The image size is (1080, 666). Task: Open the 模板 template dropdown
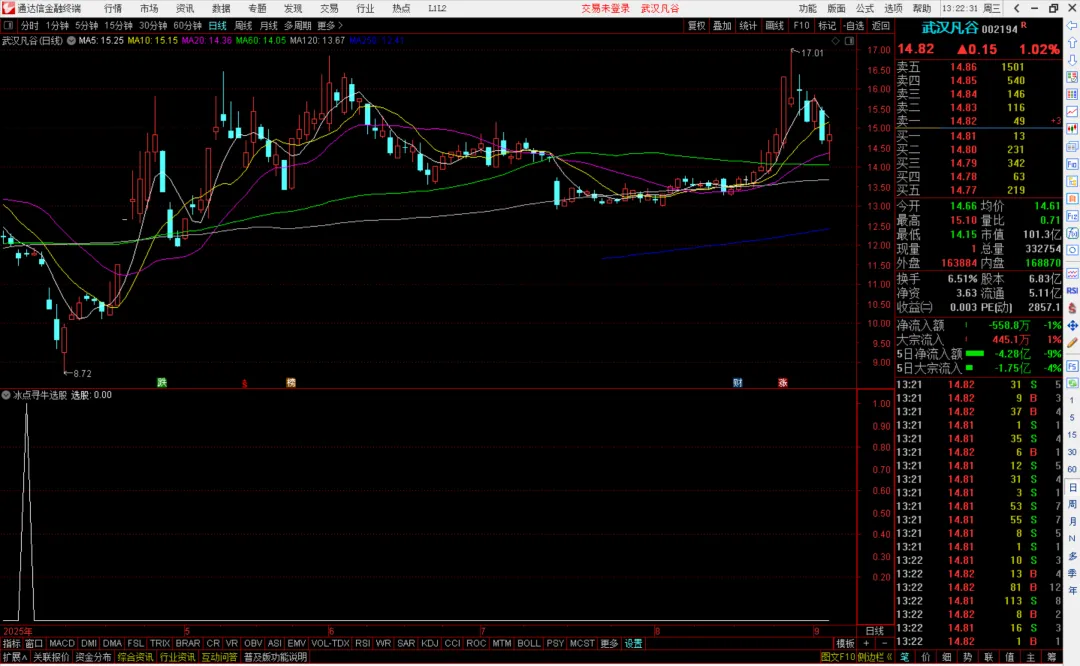click(x=844, y=644)
